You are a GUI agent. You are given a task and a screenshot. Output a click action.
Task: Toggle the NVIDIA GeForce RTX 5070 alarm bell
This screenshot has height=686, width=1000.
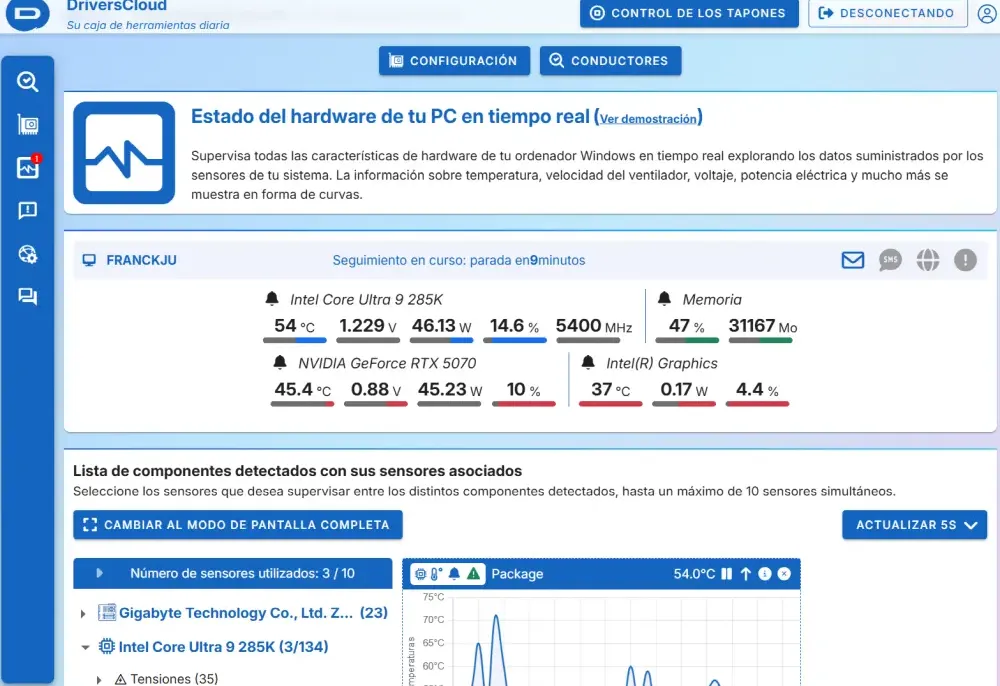pyautogui.click(x=280, y=363)
